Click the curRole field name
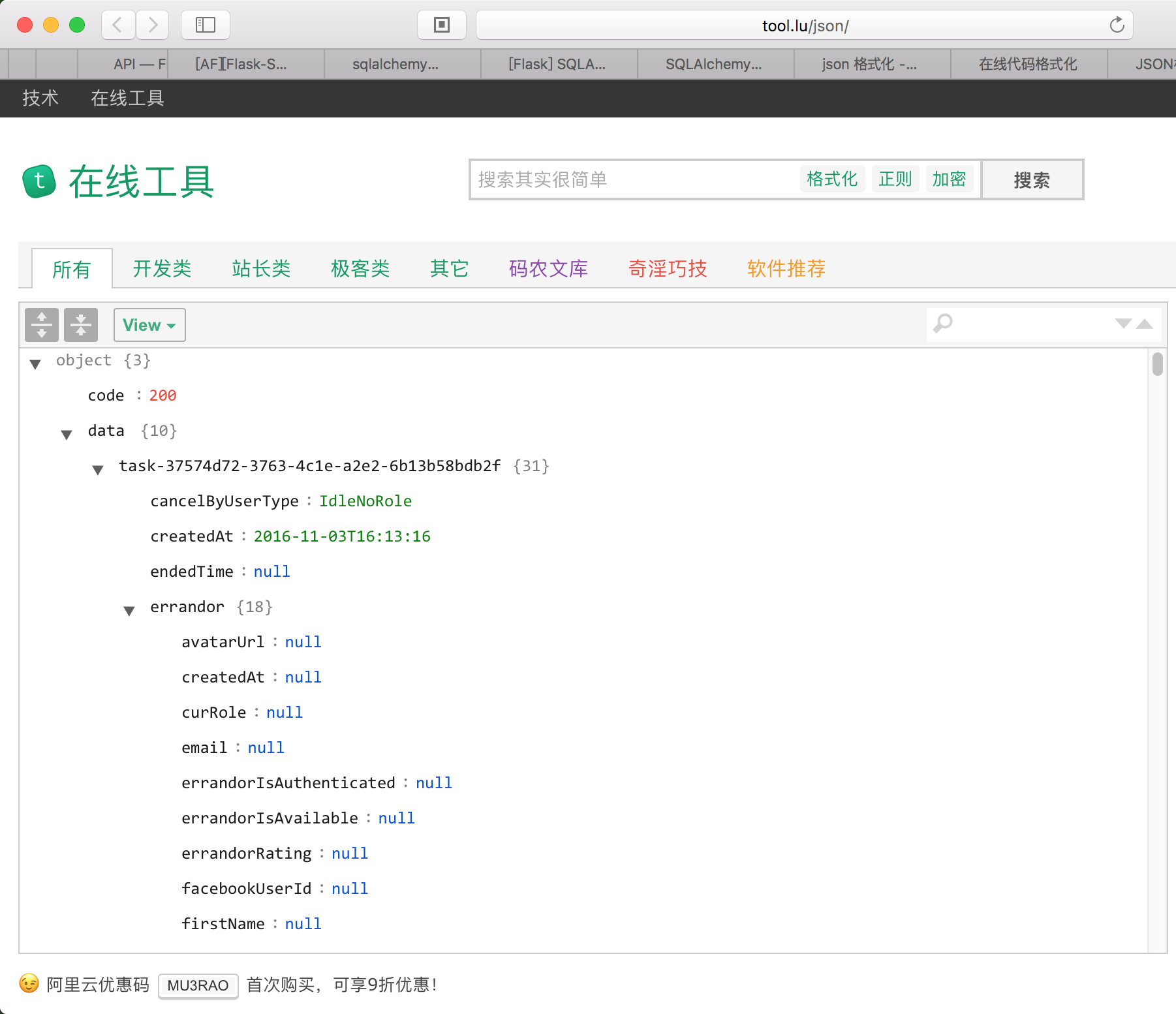 214,713
